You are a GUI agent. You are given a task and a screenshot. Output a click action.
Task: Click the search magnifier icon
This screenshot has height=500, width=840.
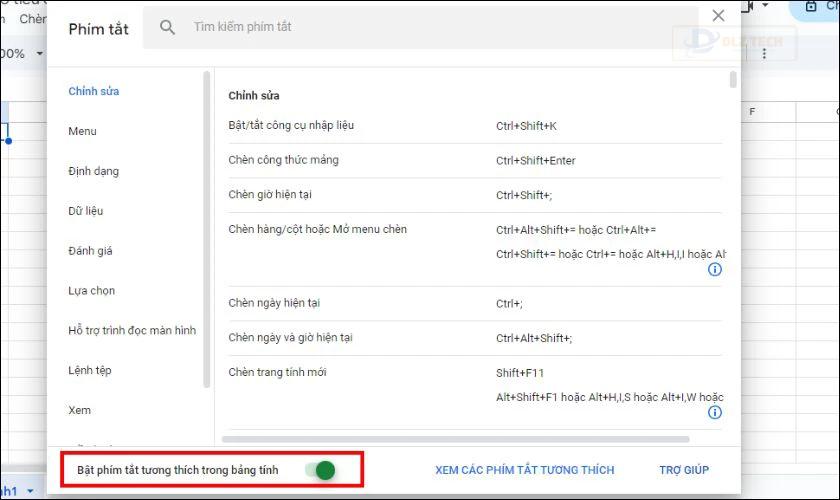167,27
